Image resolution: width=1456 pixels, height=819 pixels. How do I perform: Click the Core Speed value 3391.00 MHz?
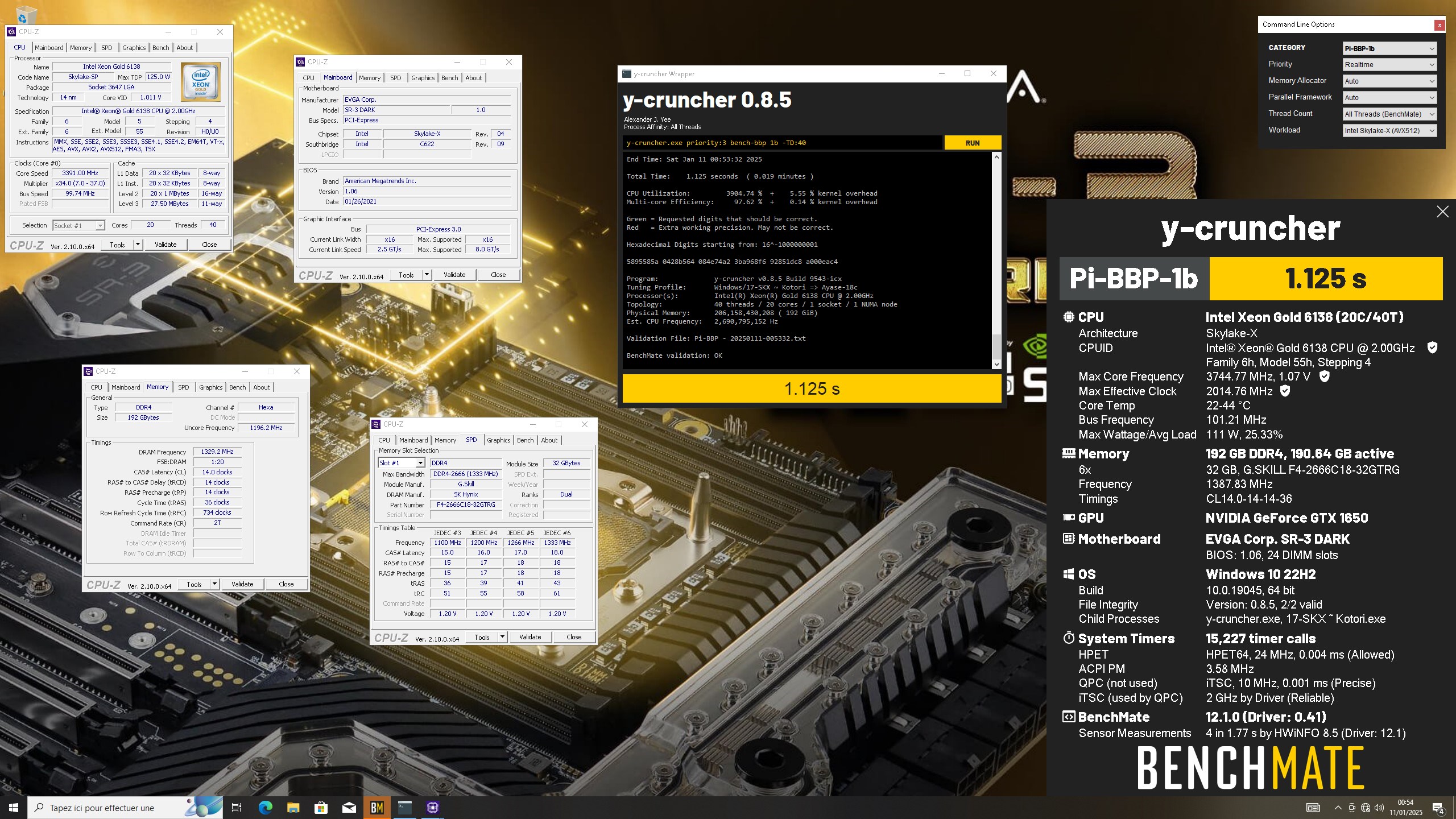point(80,173)
